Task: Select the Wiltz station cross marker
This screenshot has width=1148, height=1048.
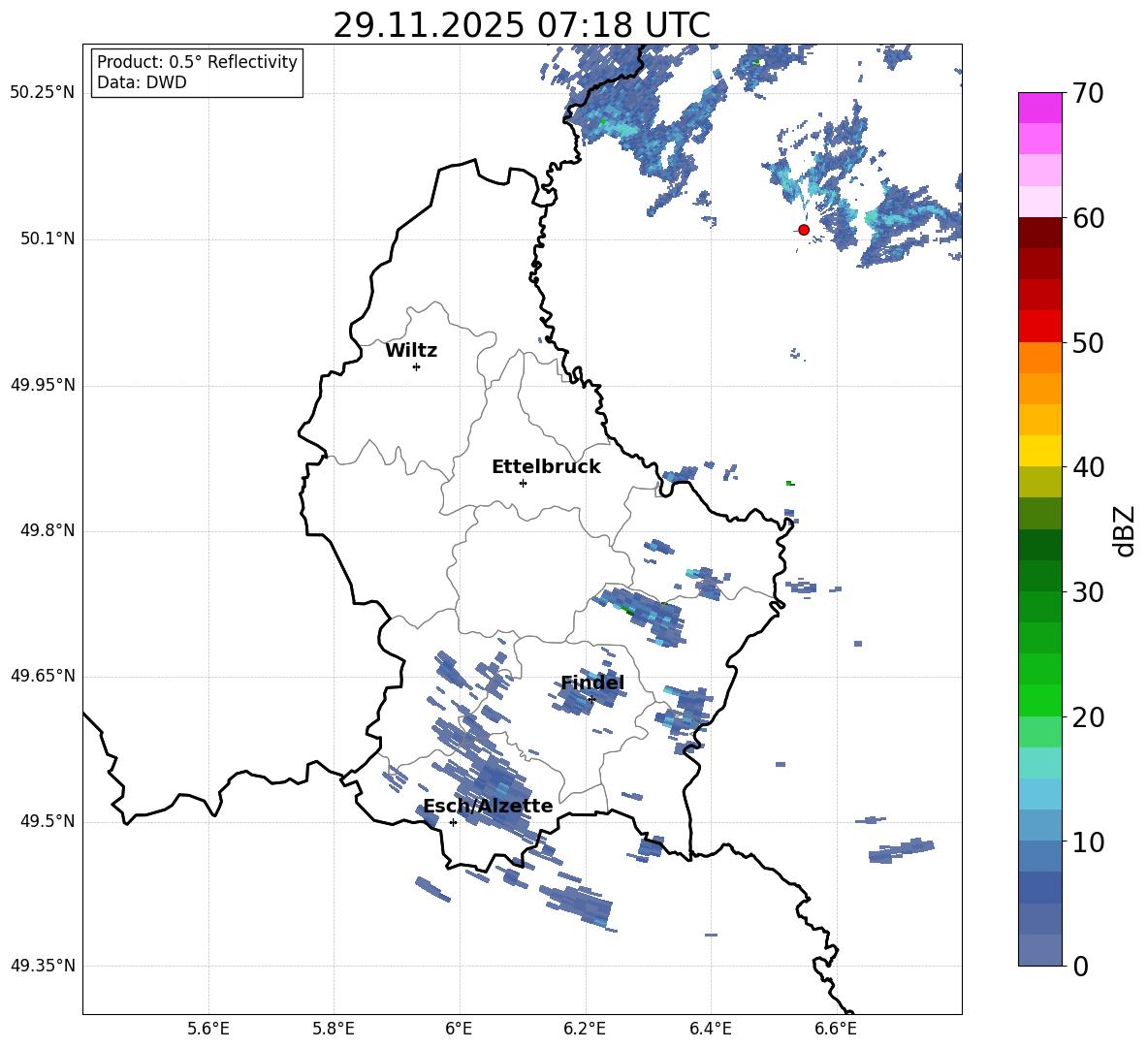Action: pos(416,366)
